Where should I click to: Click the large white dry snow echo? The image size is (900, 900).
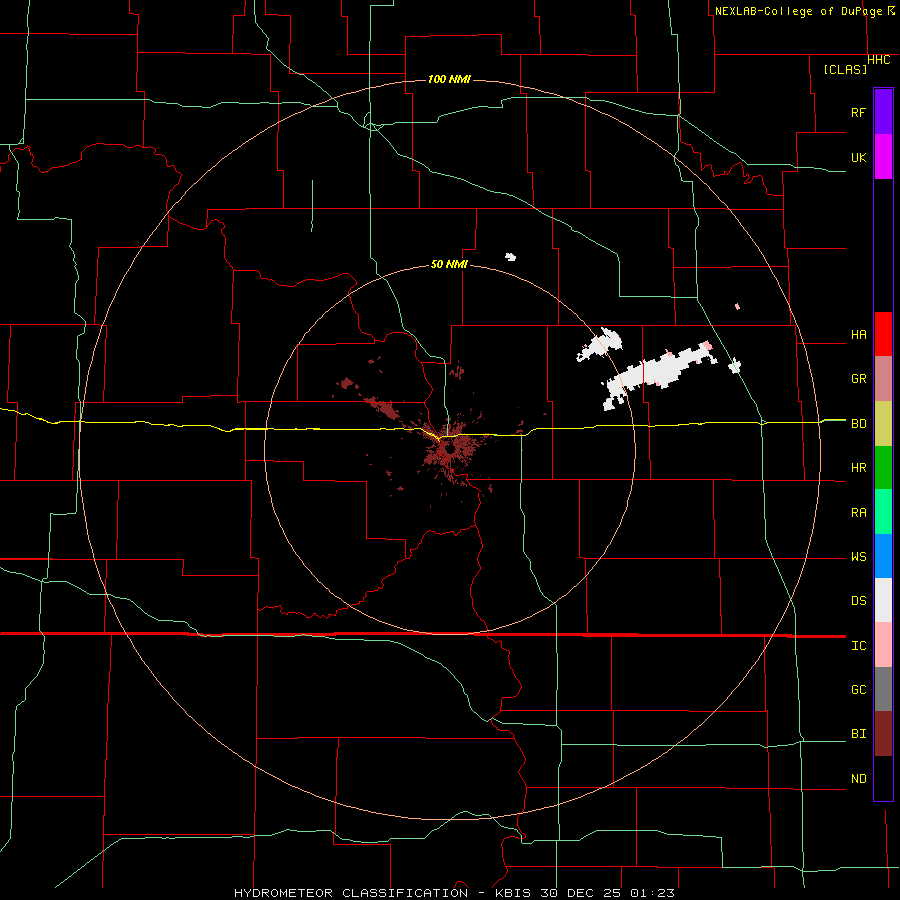point(660,371)
